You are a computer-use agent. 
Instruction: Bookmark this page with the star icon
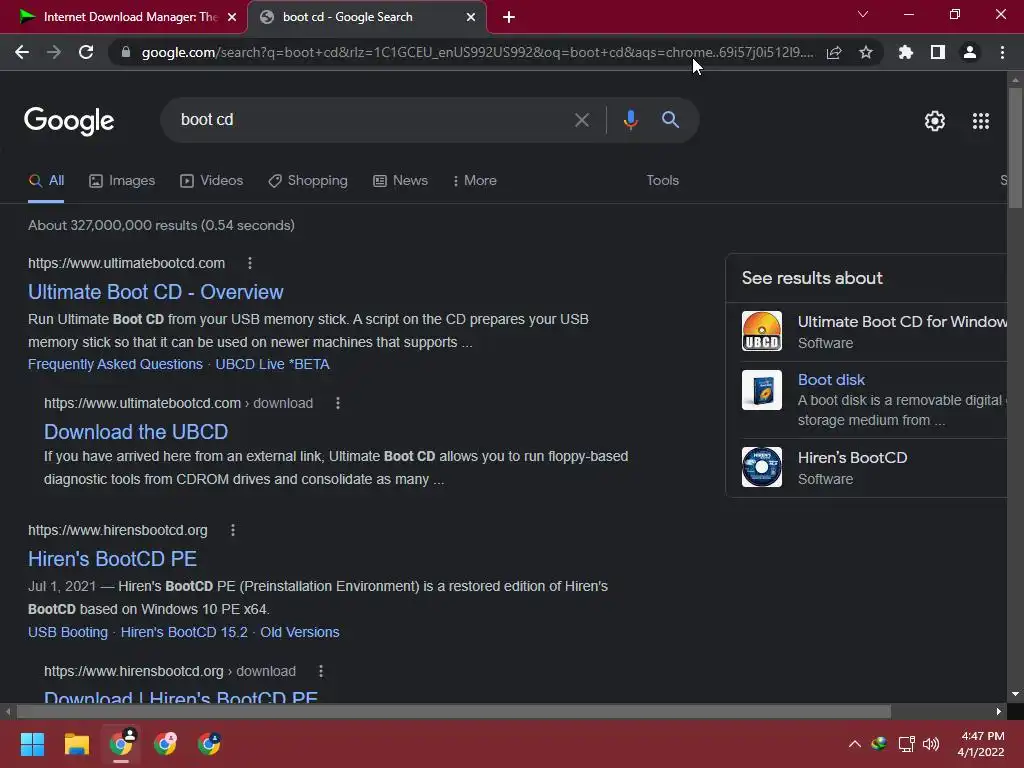point(866,52)
